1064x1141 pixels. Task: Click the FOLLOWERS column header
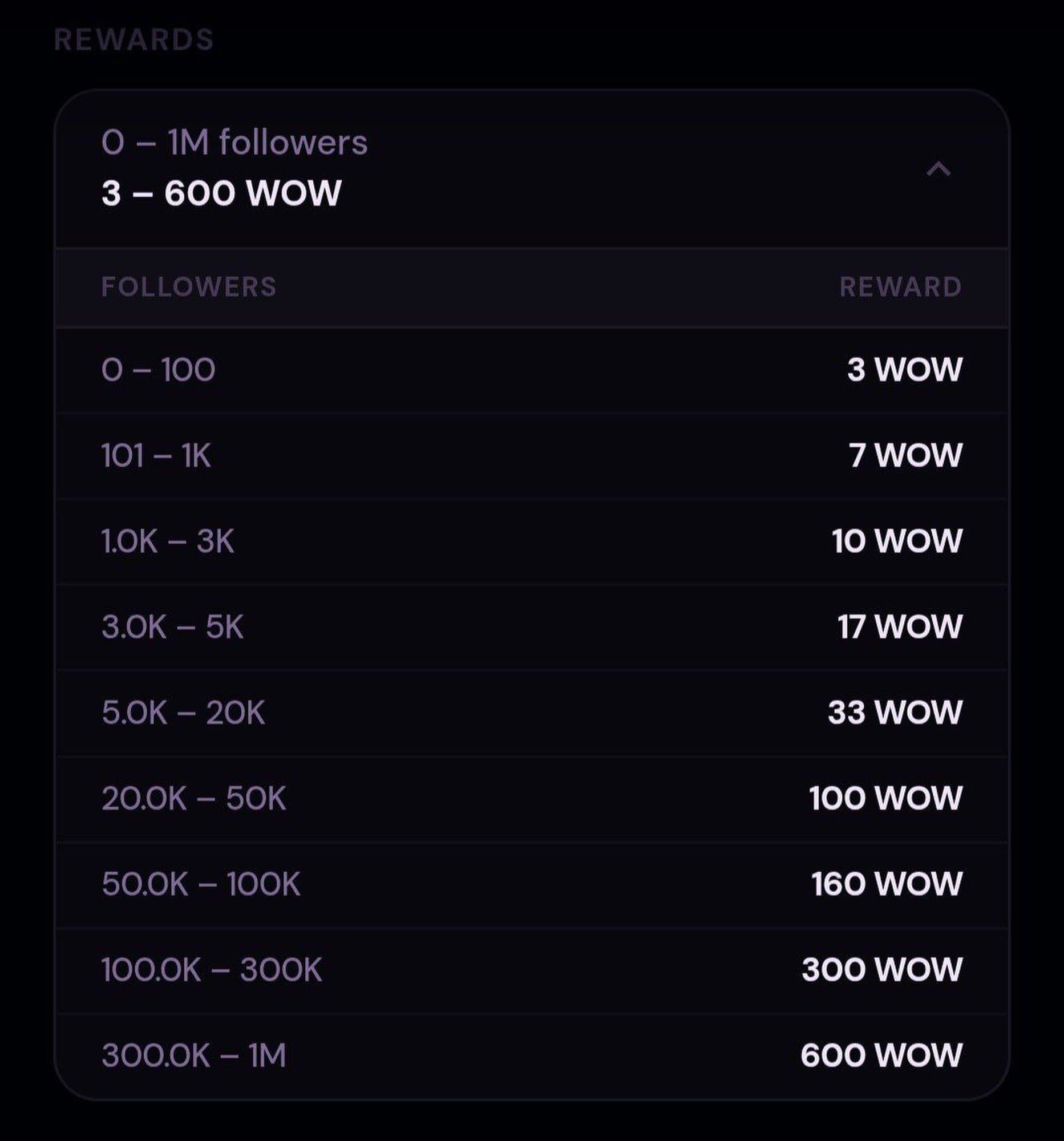pyautogui.click(x=189, y=287)
